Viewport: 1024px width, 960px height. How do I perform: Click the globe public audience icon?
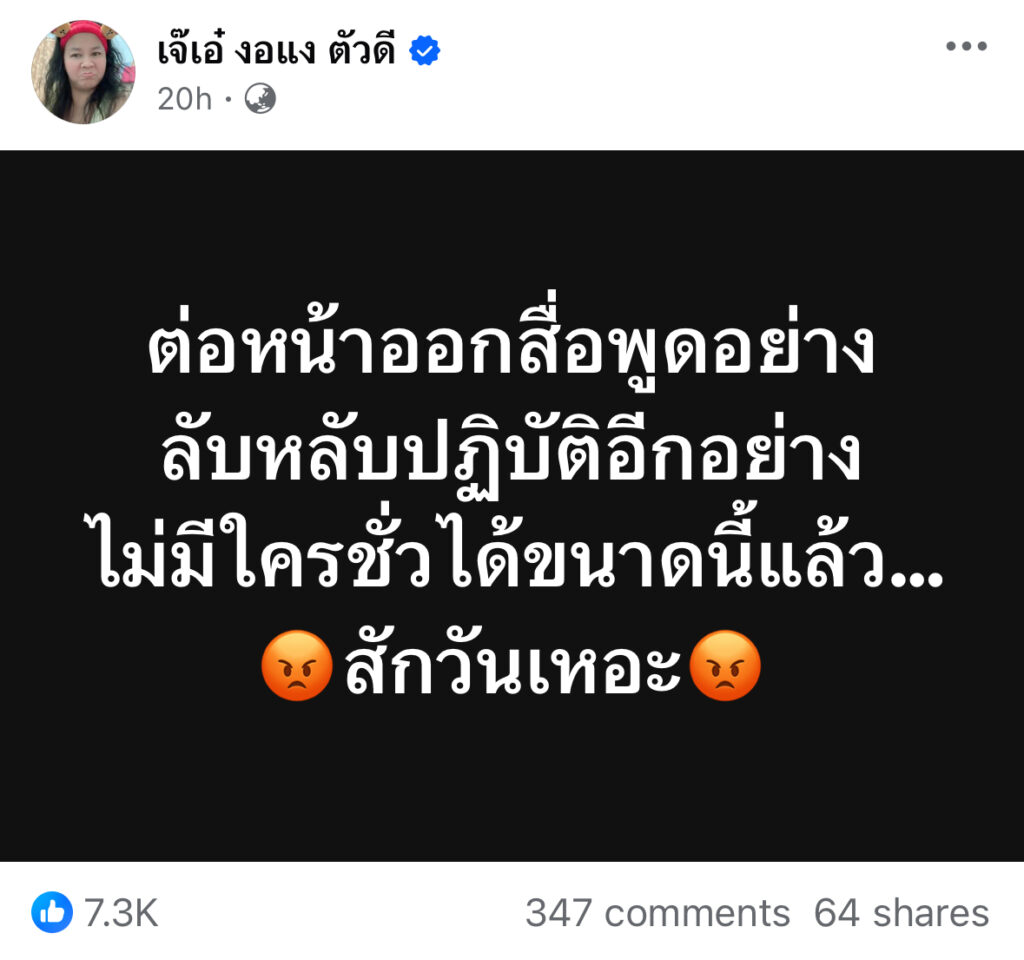[x=260, y=99]
